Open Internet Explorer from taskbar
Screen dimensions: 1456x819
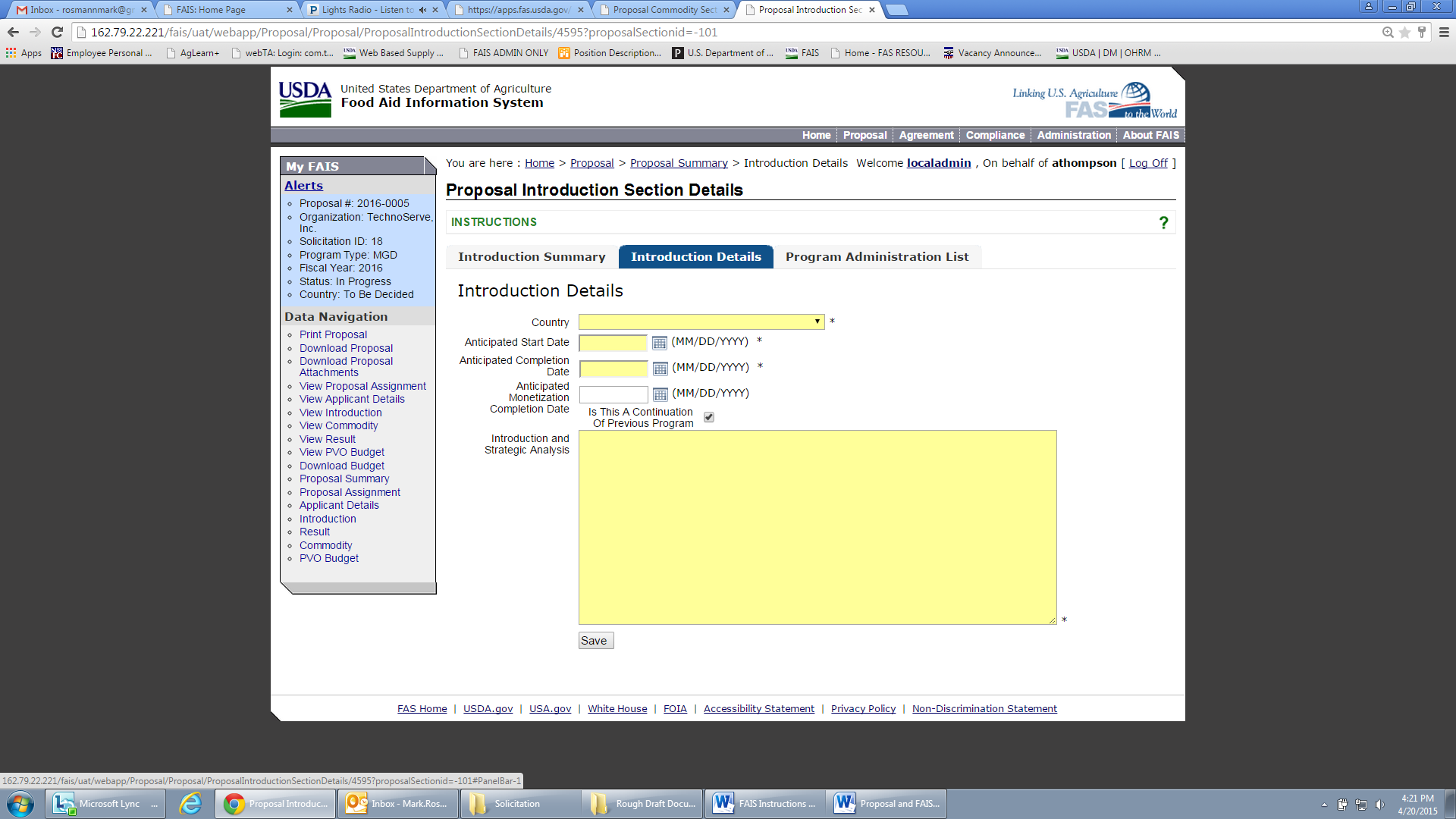coord(190,803)
